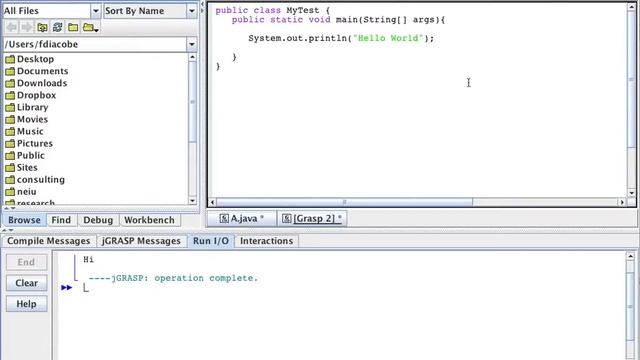Select the Movies folder icon

tap(10, 120)
